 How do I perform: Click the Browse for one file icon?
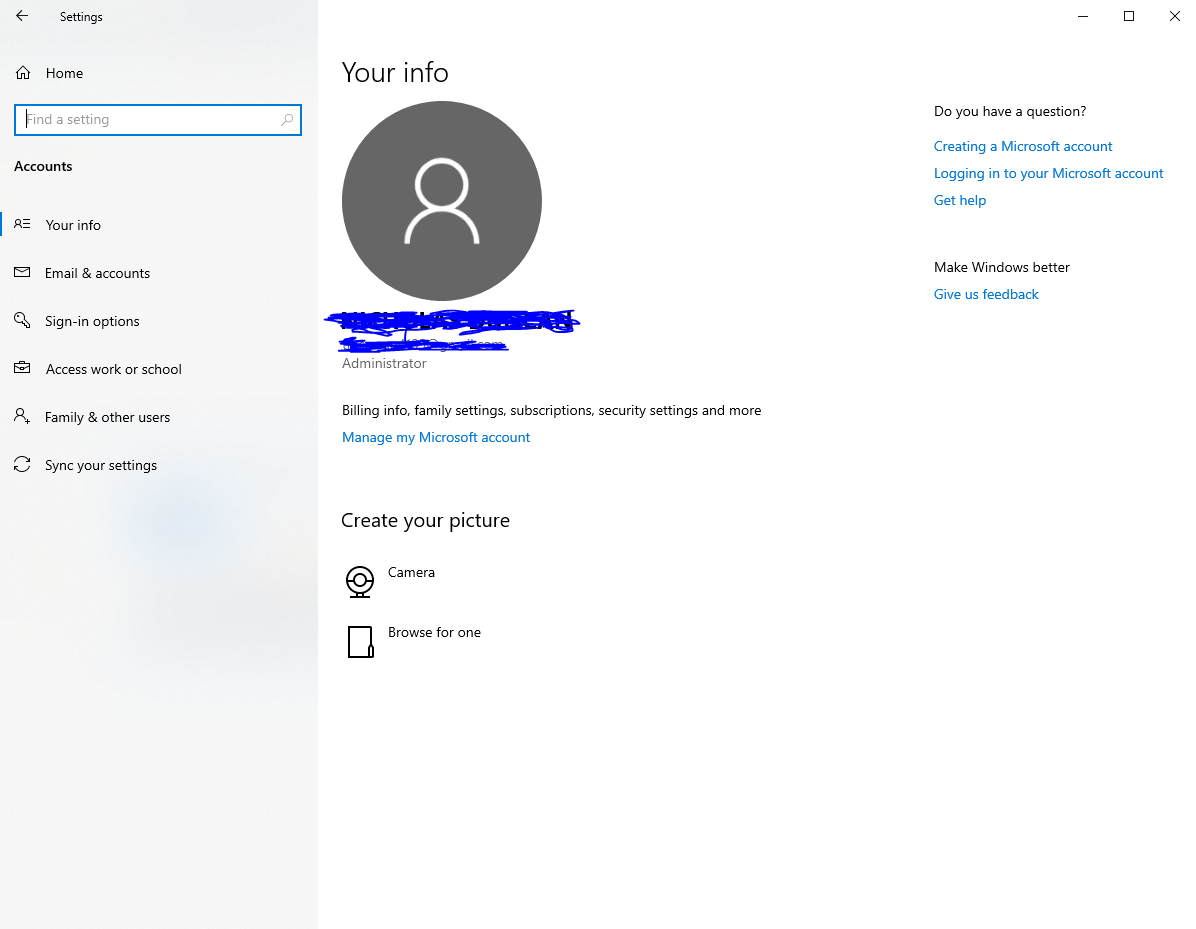pos(360,642)
